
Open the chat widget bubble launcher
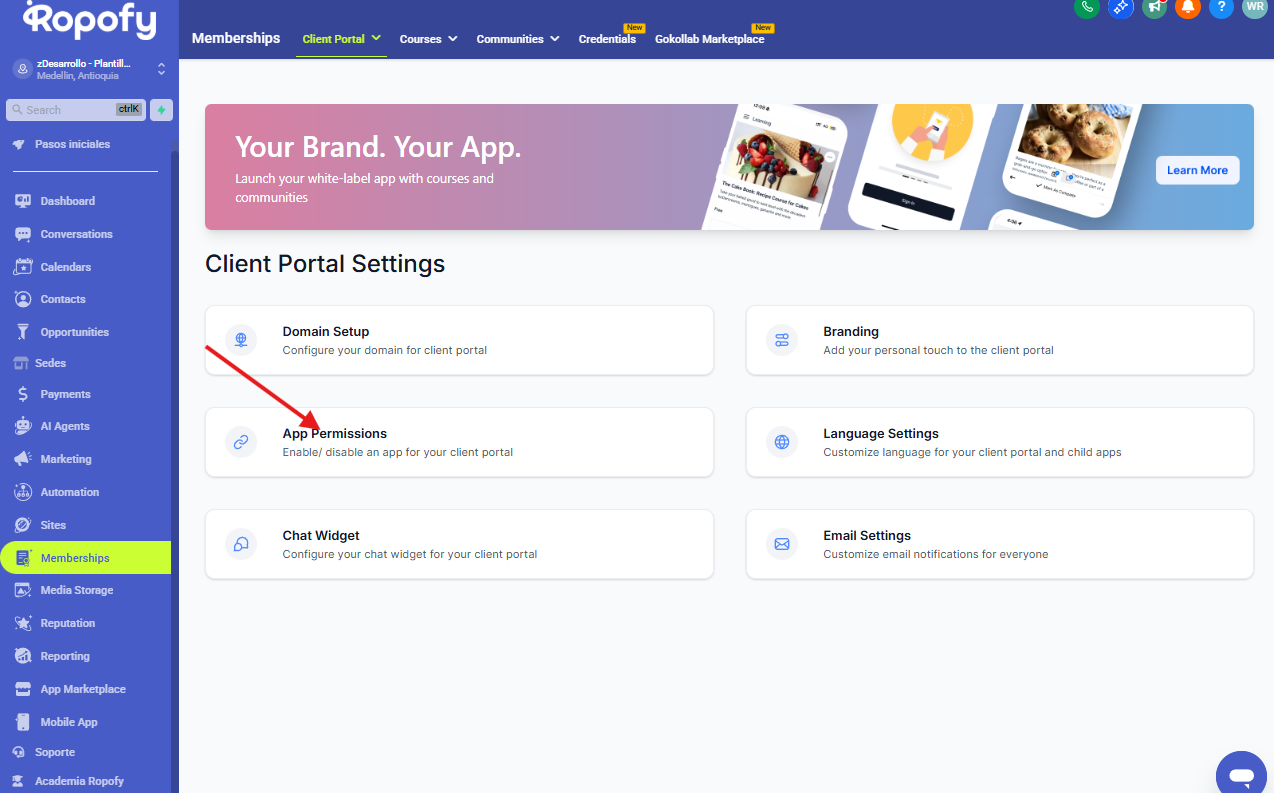point(1241,775)
